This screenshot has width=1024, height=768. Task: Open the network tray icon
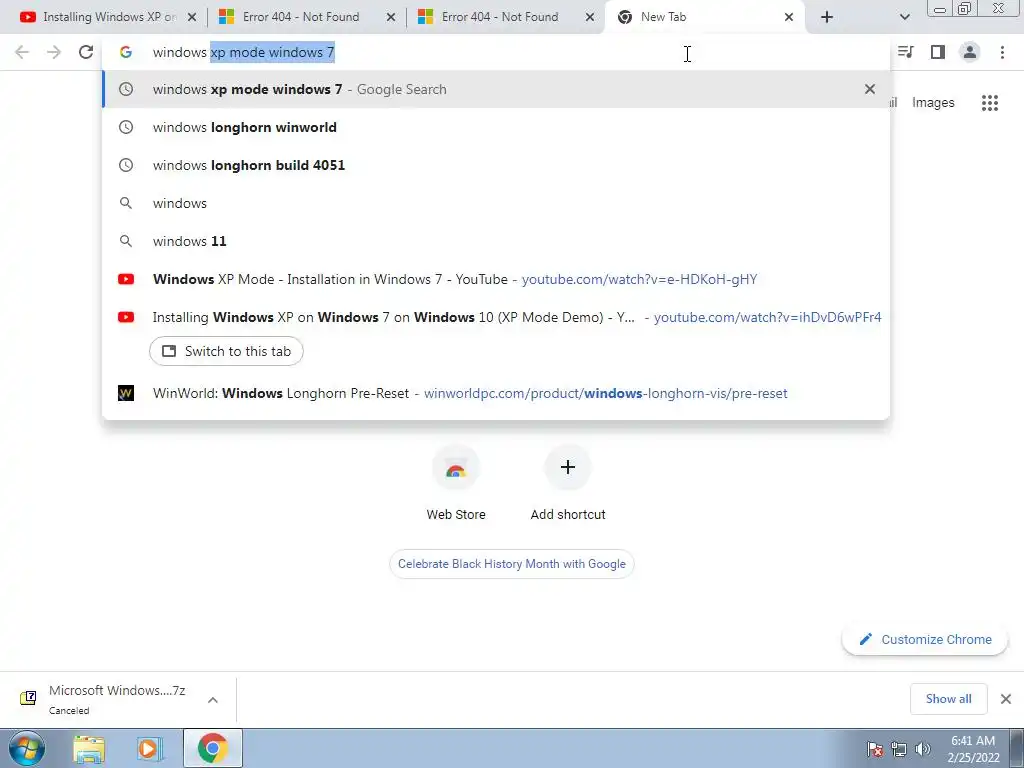point(899,749)
